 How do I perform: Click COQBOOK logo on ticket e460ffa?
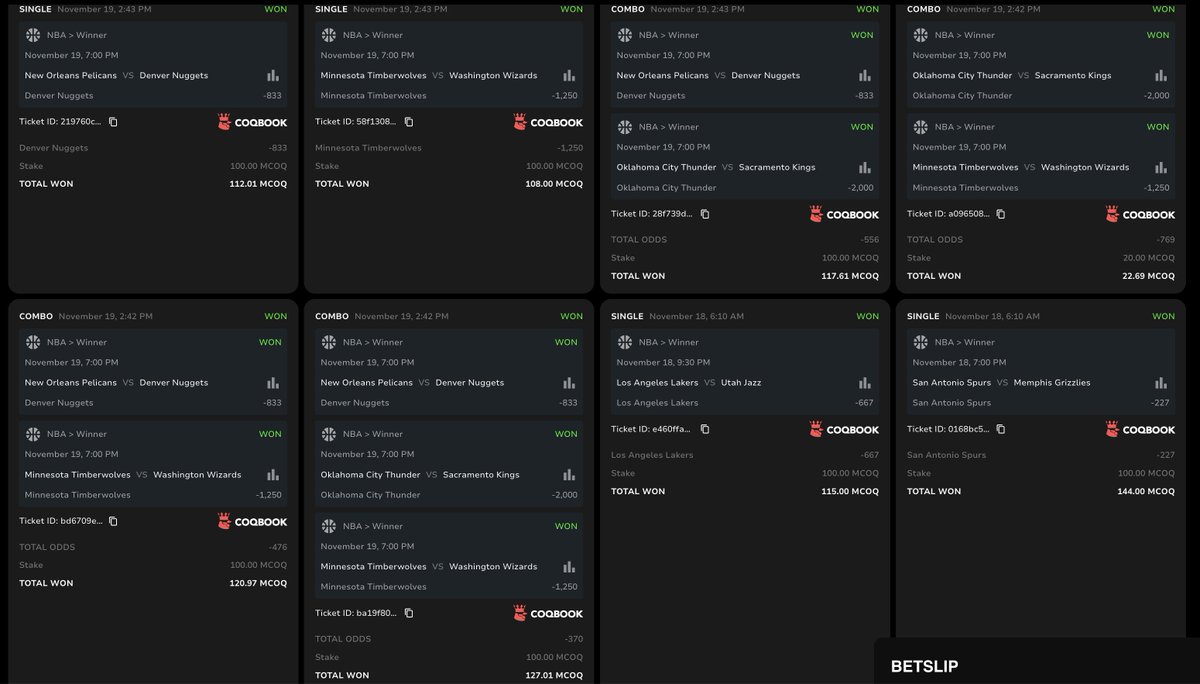pyautogui.click(x=844, y=429)
